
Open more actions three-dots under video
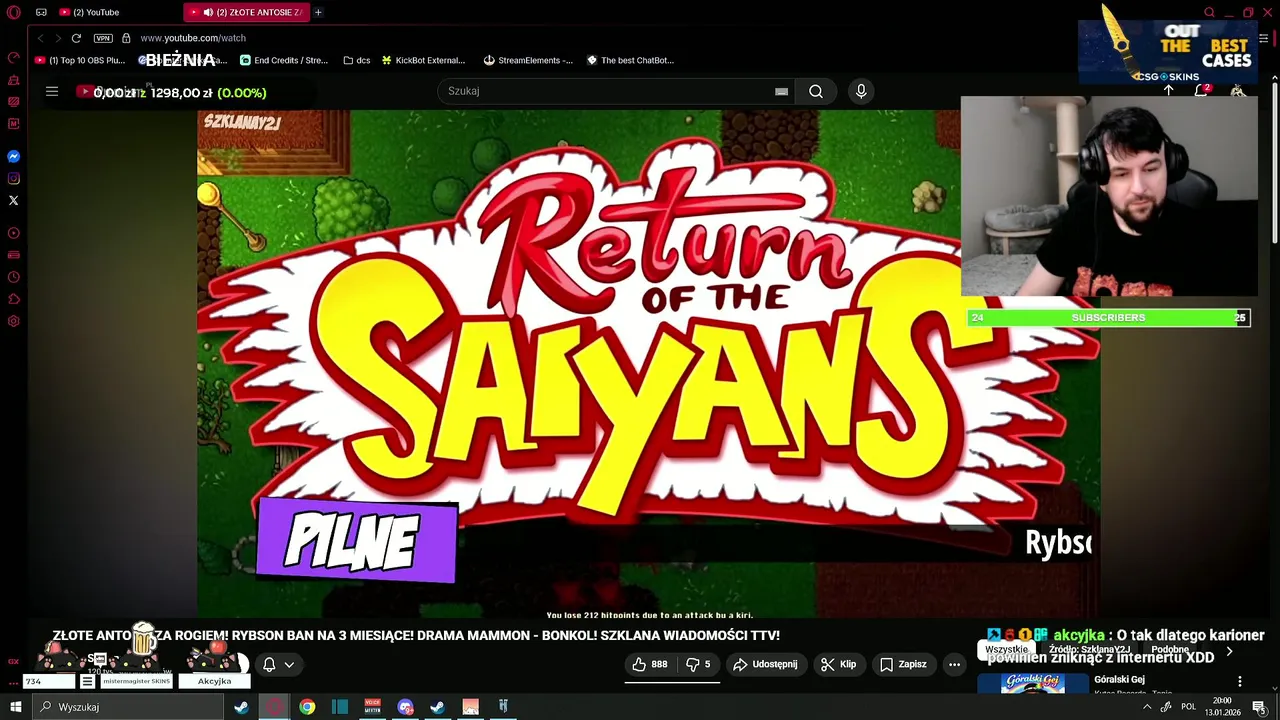pos(954,664)
